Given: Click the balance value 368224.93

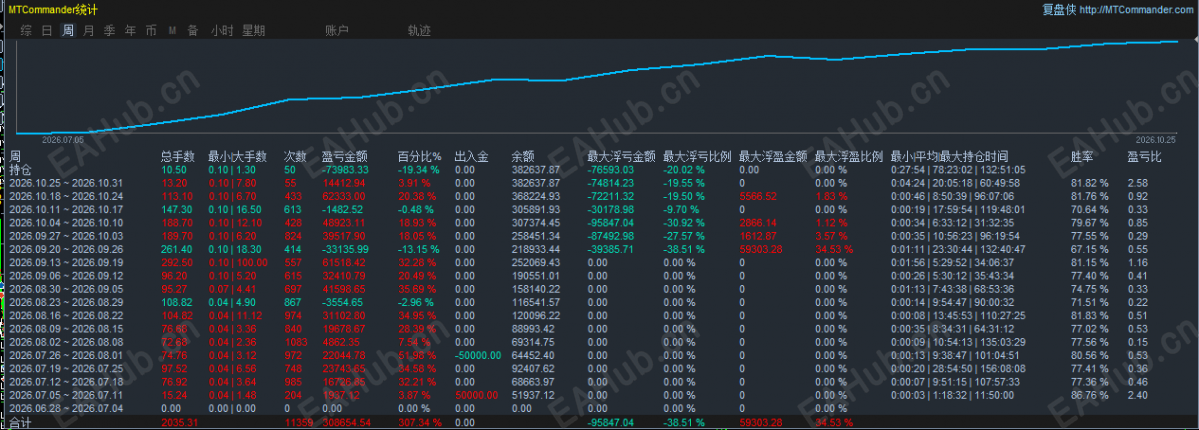Looking at the screenshot, I should [536, 197].
